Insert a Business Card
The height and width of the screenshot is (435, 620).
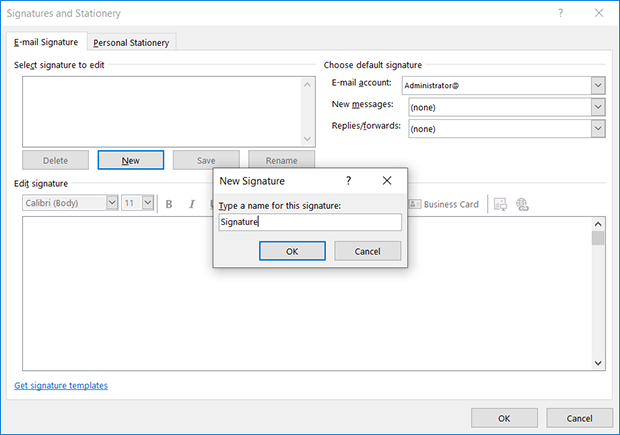444,204
